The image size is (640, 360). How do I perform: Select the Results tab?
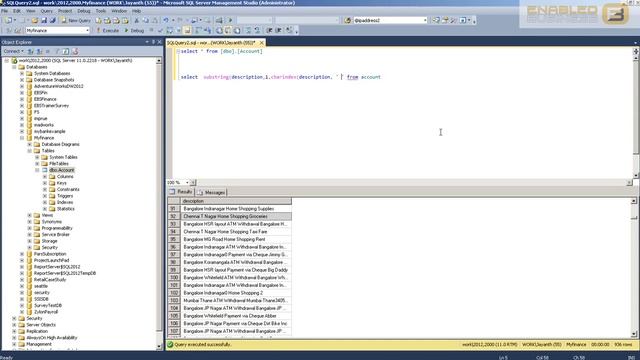point(181,192)
